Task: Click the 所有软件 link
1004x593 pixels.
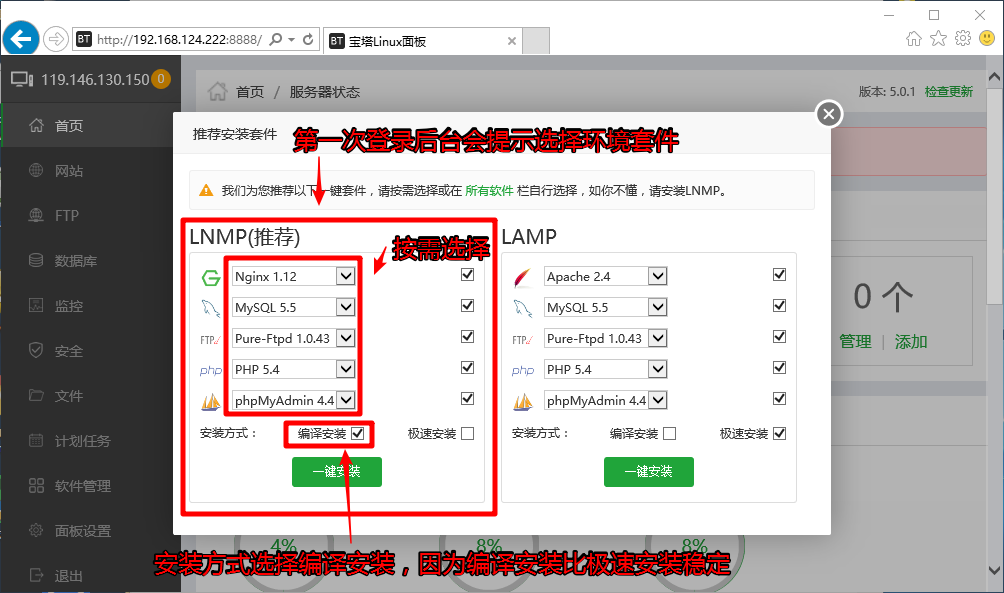Action: pos(488,190)
